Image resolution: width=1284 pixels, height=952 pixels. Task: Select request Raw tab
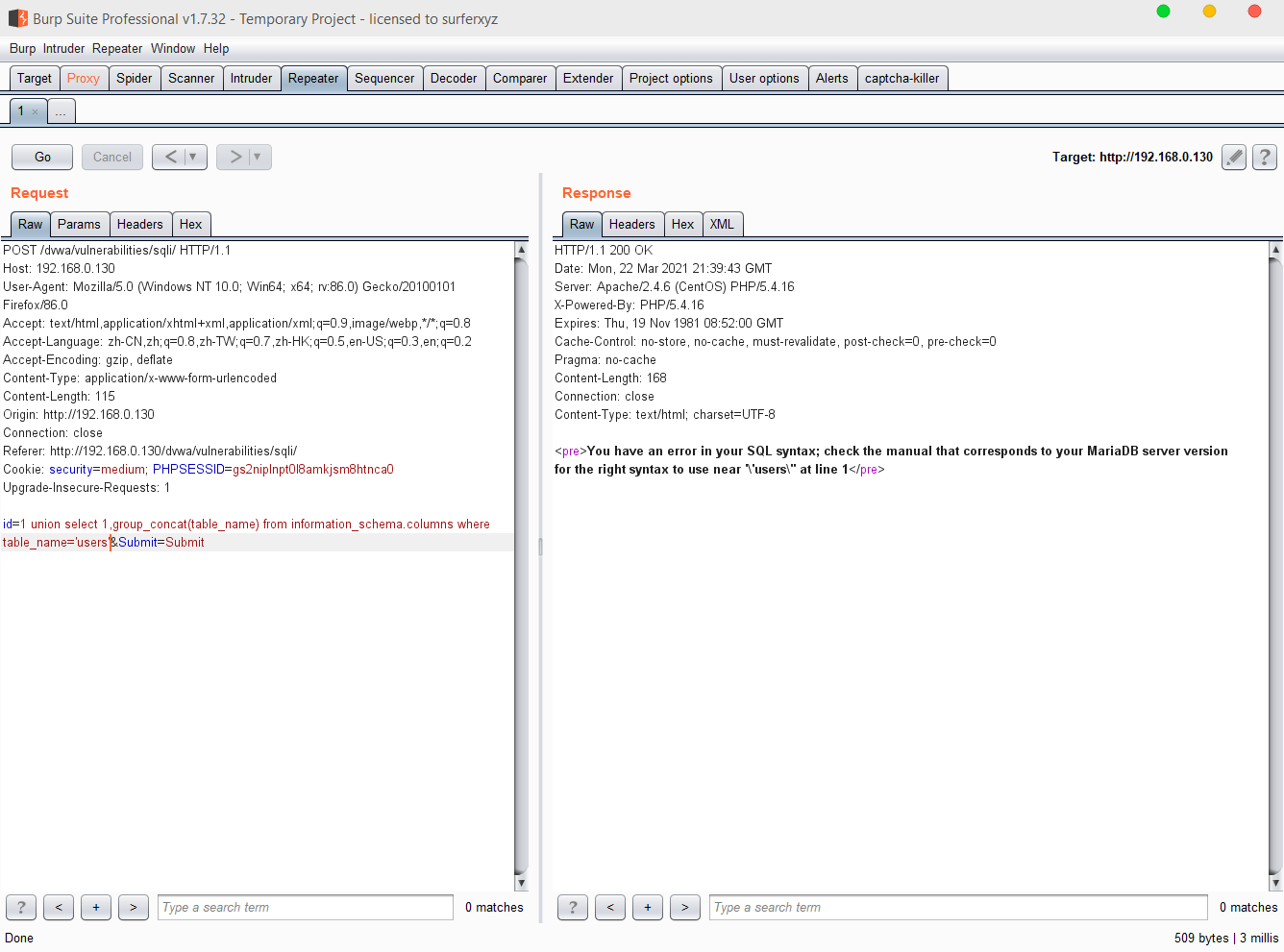pyautogui.click(x=31, y=224)
